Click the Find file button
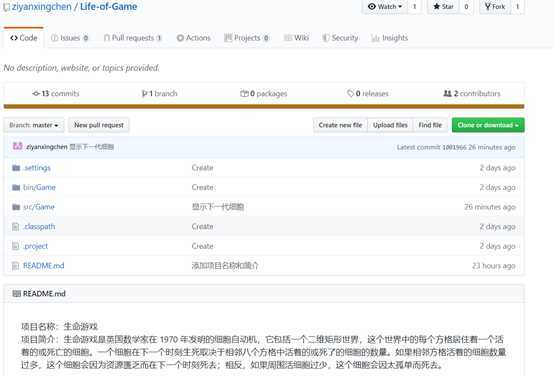Screen dimensions: 554x376 (x=430, y=125)
